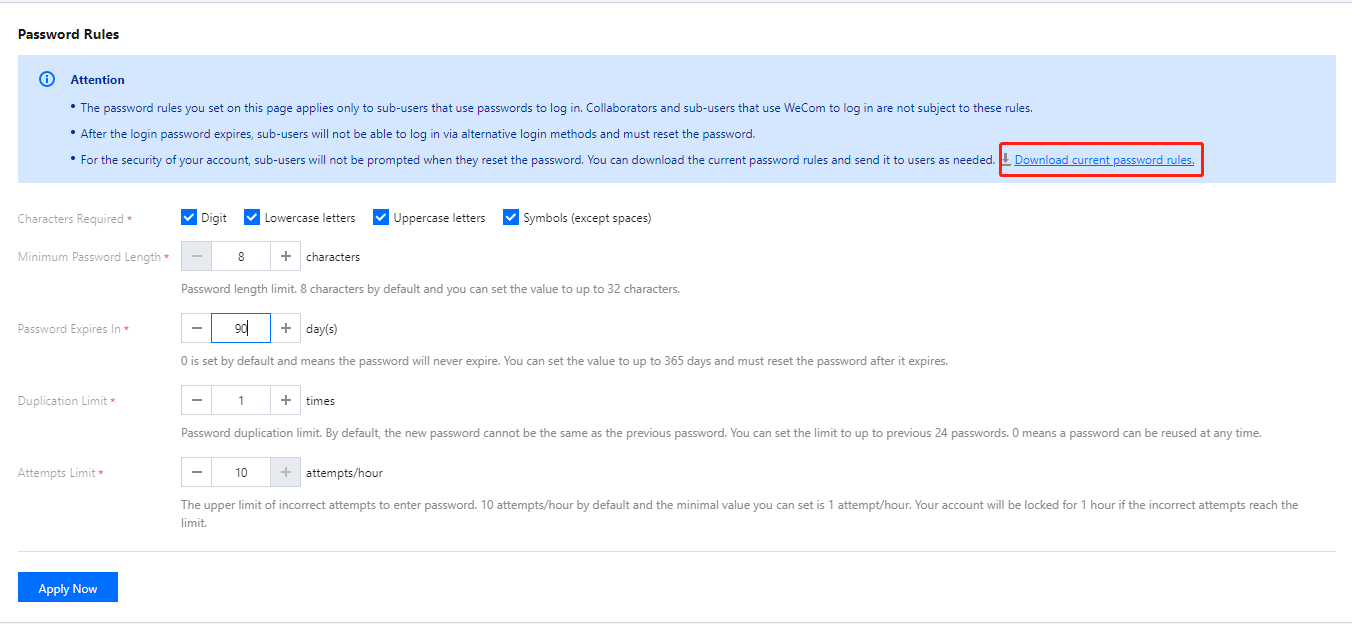Screen dimensions: 1352x624
Task: Toggle Symbols (except spaces) checkbox
Action: pyautogui.click(x=511, y=217)
